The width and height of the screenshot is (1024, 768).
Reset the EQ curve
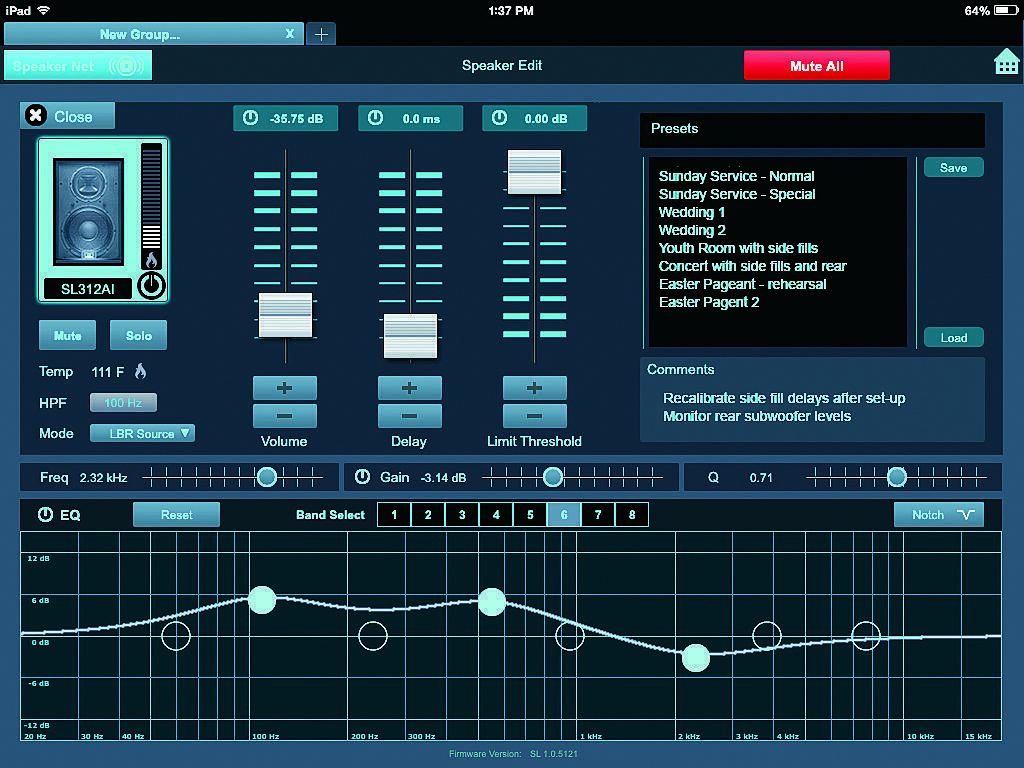click(176, 514)
